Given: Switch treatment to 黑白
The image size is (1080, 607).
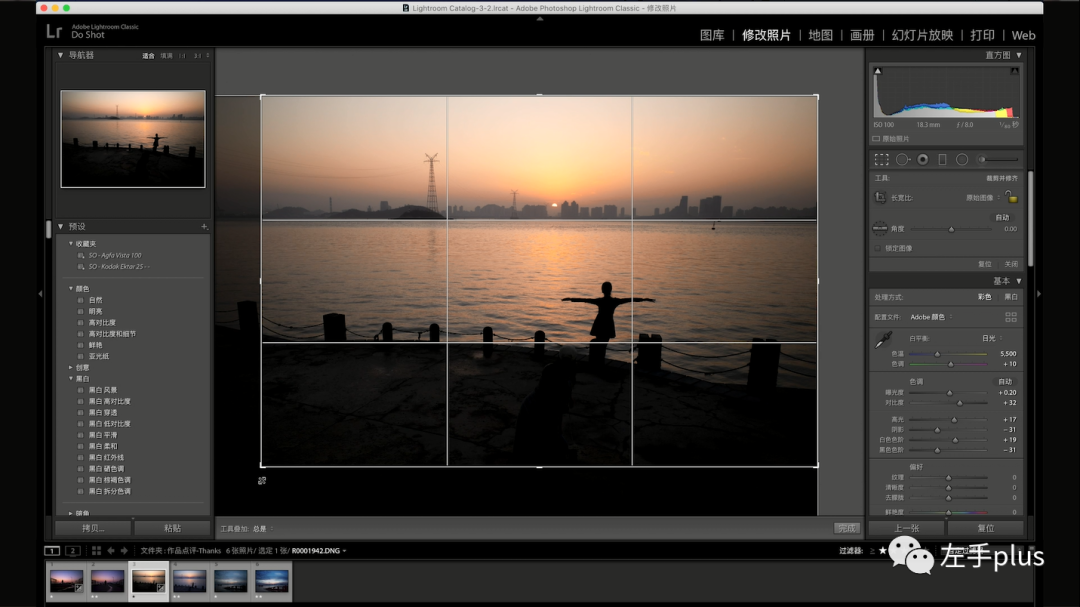Looking at the screenshot, I should 1010,297.
